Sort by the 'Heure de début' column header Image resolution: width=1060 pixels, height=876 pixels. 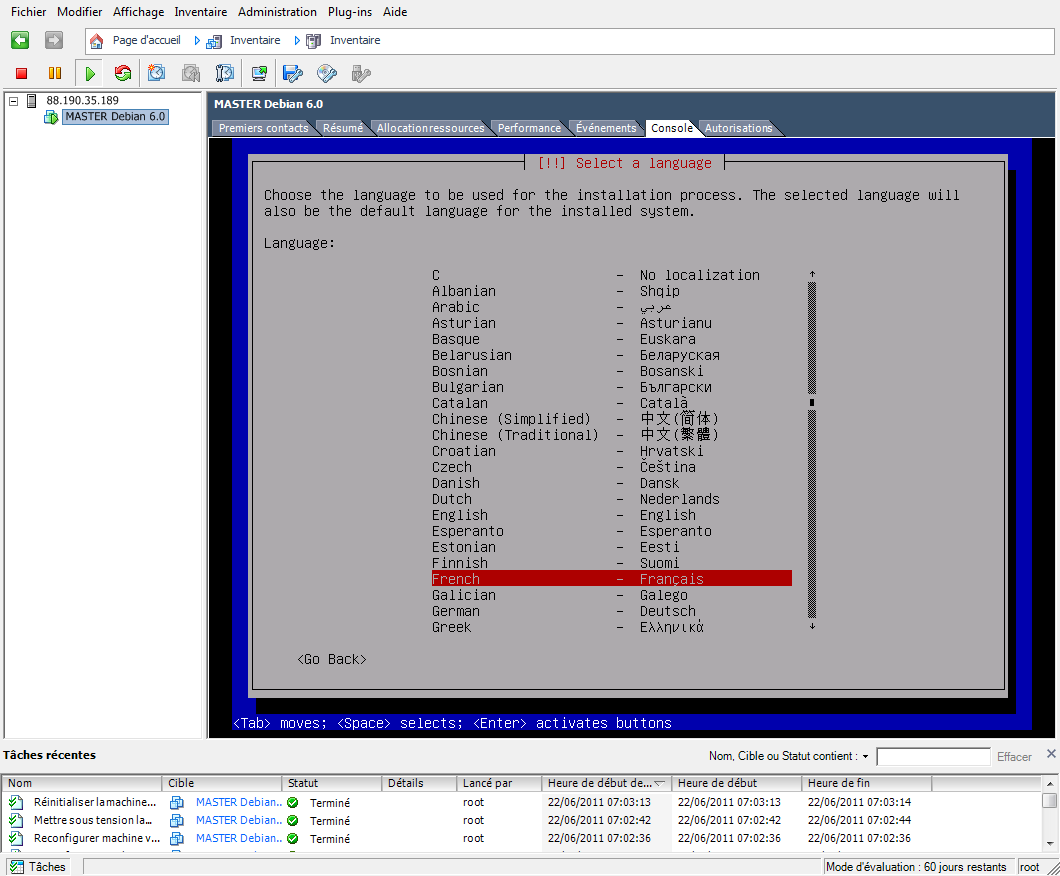(717, 783)
